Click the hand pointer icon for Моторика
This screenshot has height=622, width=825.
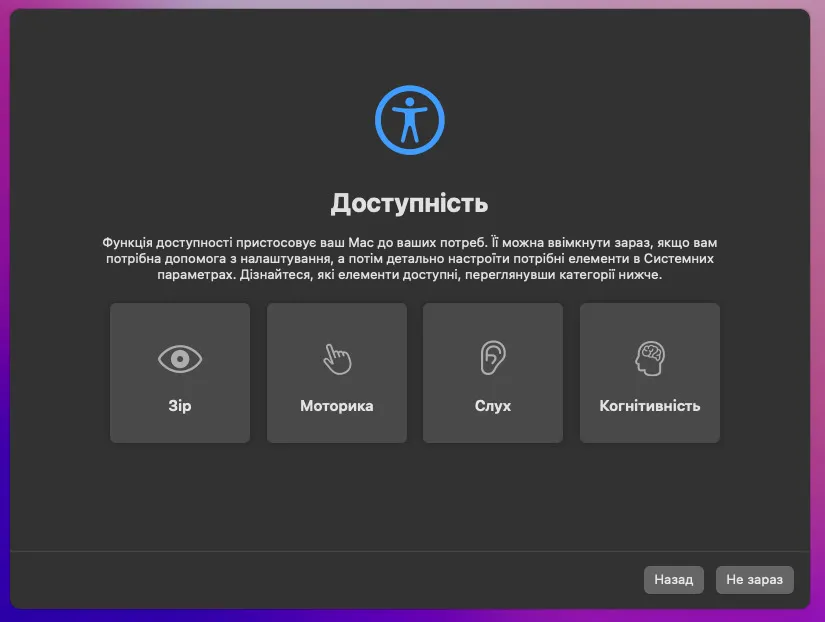point(337,359)
